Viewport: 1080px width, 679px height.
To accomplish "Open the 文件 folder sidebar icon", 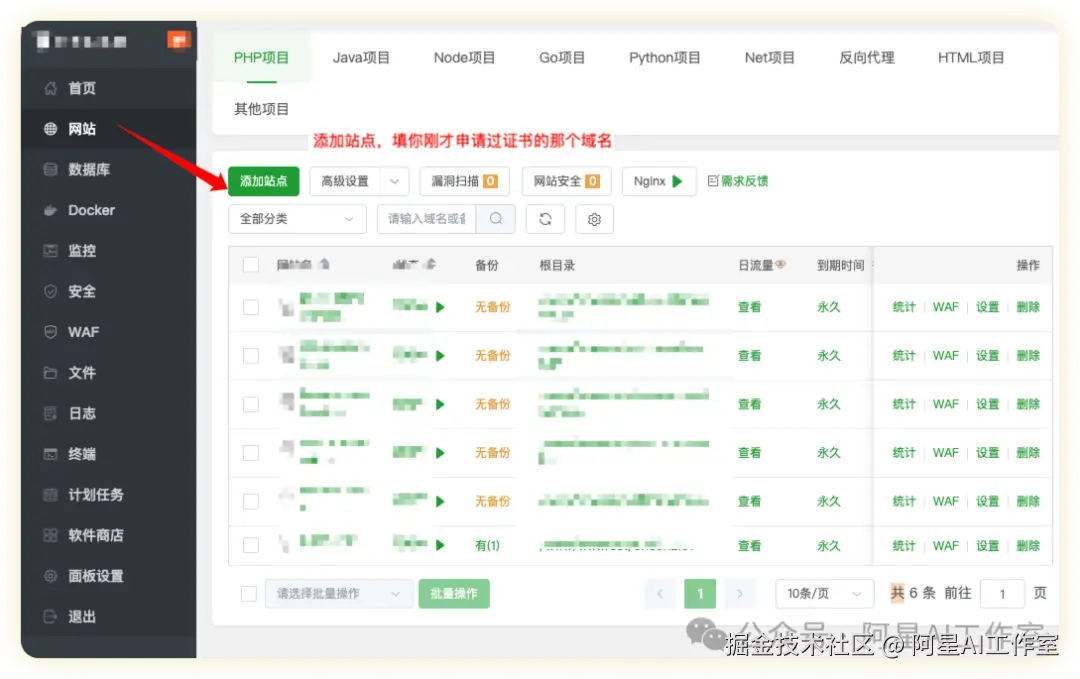I will [x=50, y=373].
